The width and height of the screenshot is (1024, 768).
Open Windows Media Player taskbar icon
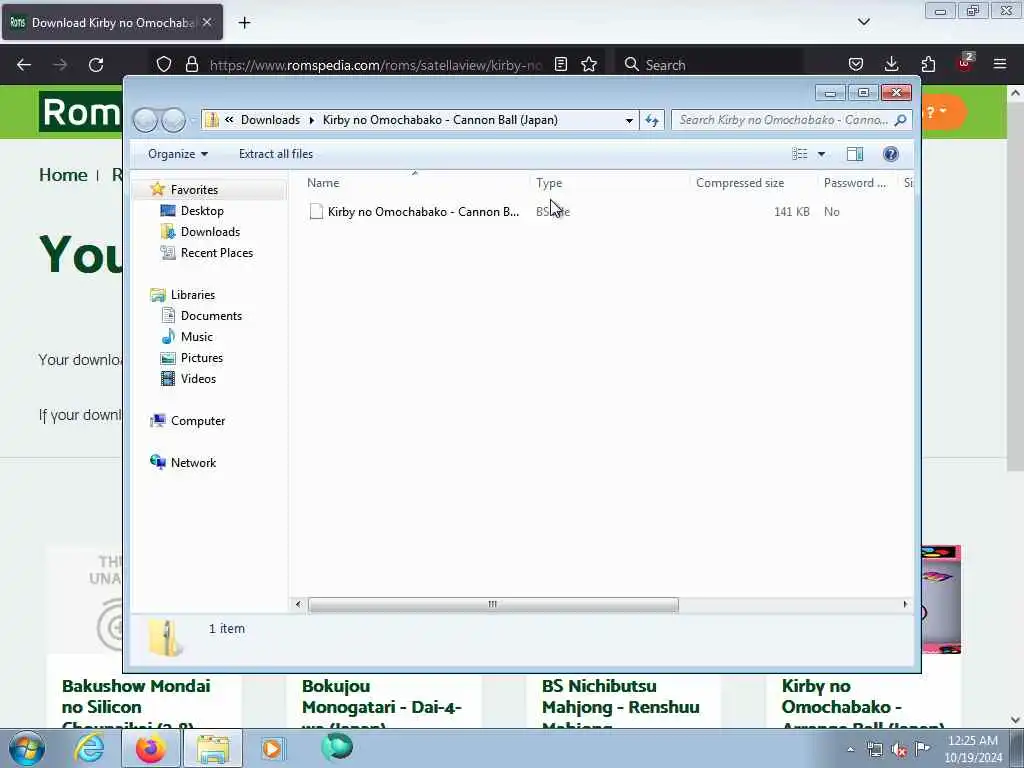pyautogui.click(x=272, y=748)
